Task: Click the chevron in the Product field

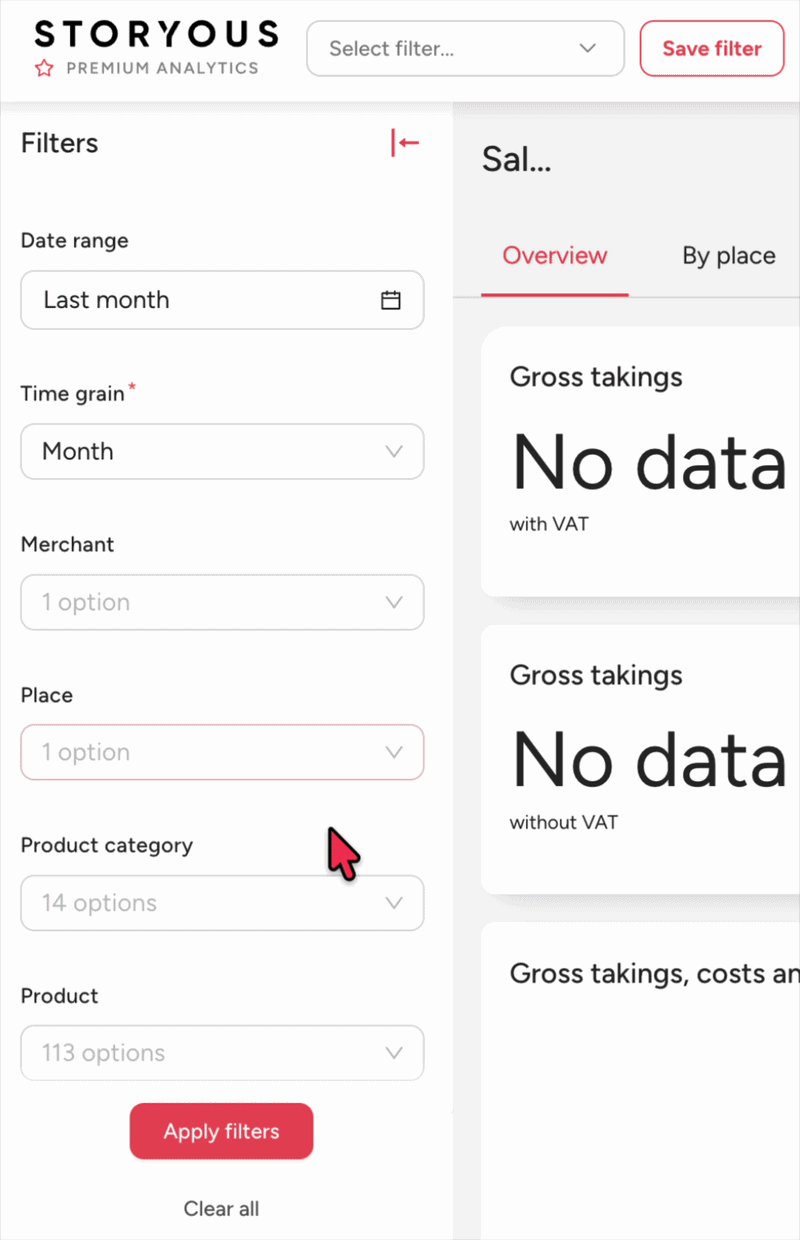Action: [394, 1053]
